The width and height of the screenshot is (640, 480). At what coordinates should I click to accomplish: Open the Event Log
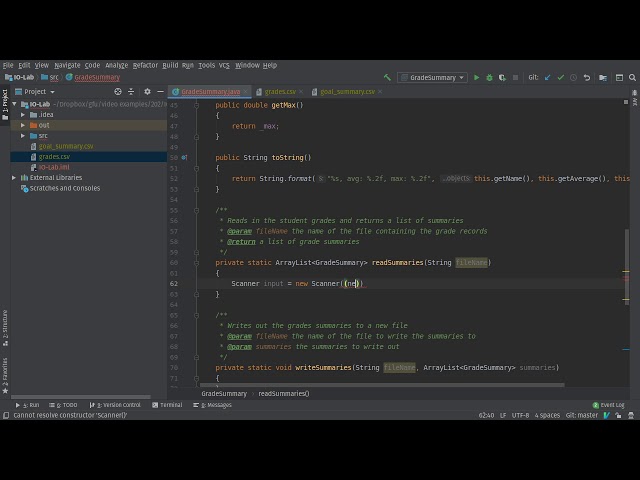[x=609, y=405]
